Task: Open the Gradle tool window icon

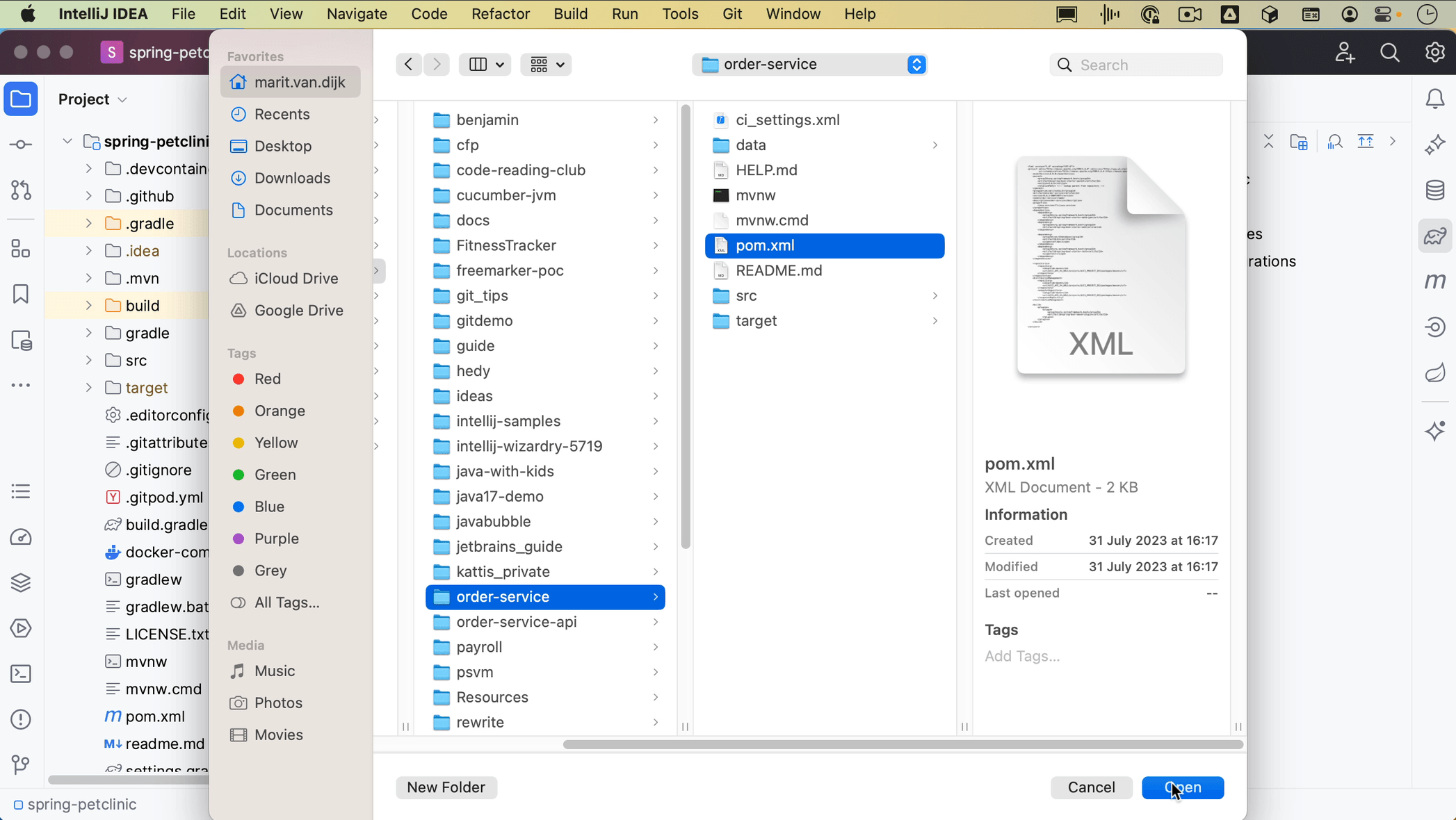Action: (x=1435, y=236)
